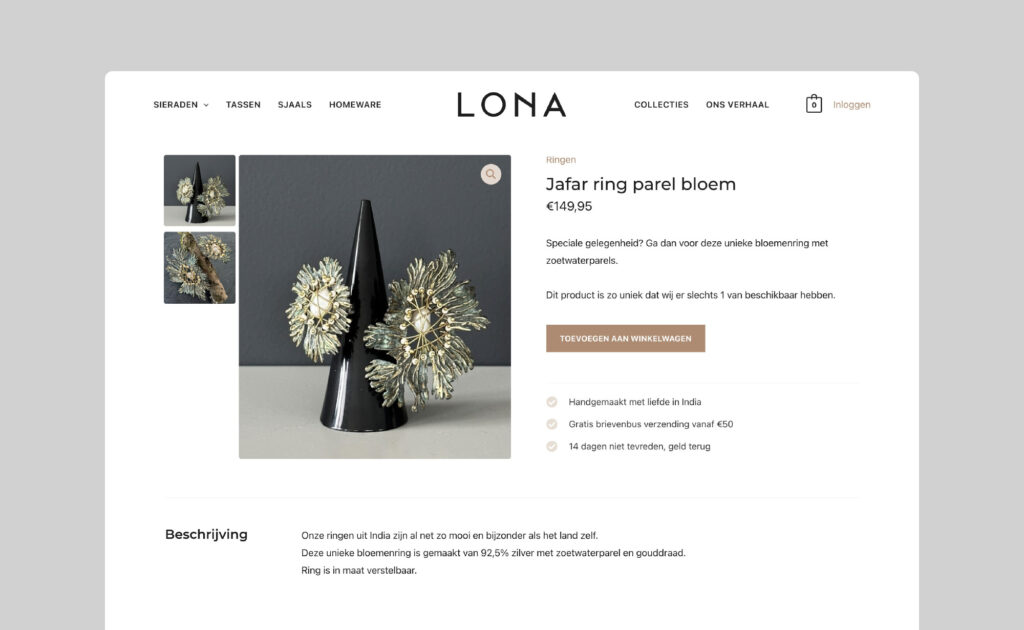Open the Collecties page
The height and width of the screenshot is (630, 1024).
661,104
